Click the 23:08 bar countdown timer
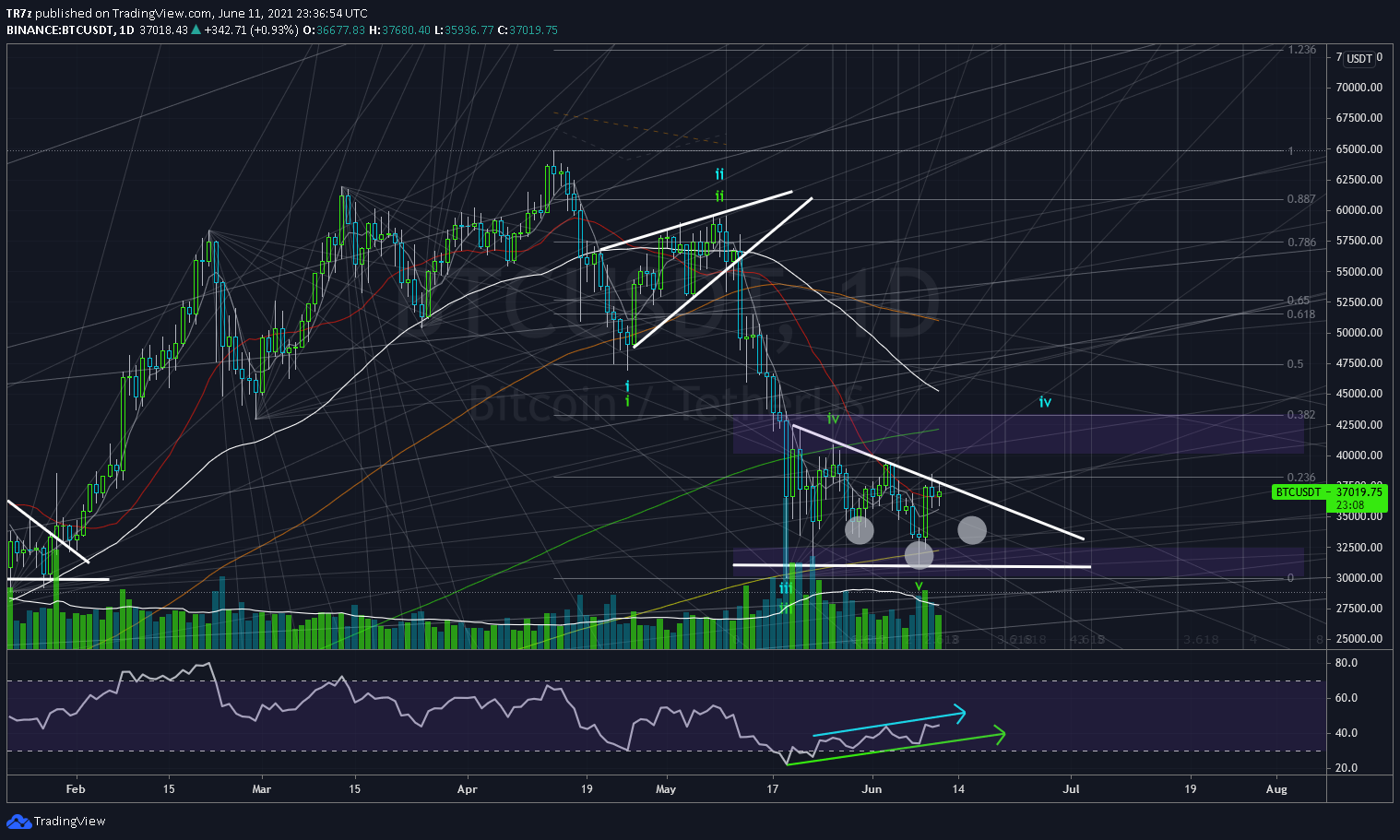This screenshot has height=840, width=1400. click(1350, 505)
